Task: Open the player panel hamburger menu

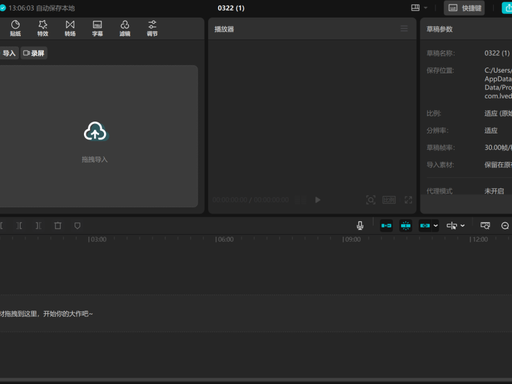Action: click(x=404, y=29)
